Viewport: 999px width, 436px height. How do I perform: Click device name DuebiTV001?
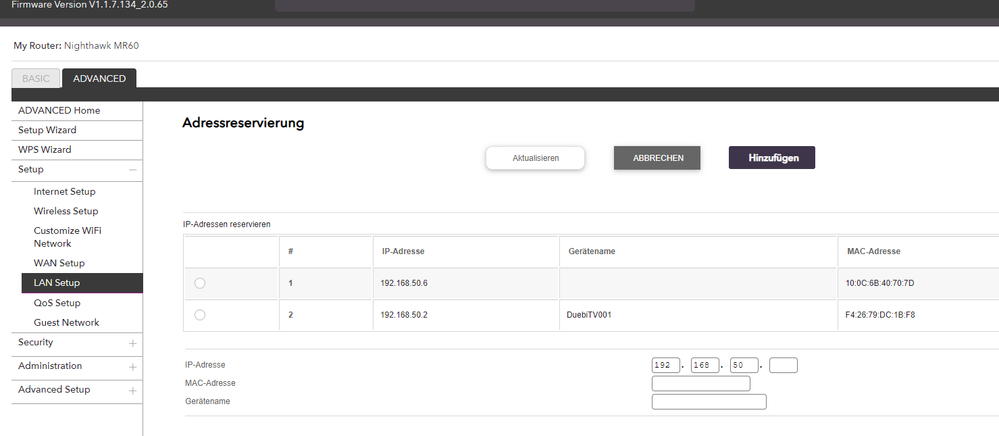point(589,315)
